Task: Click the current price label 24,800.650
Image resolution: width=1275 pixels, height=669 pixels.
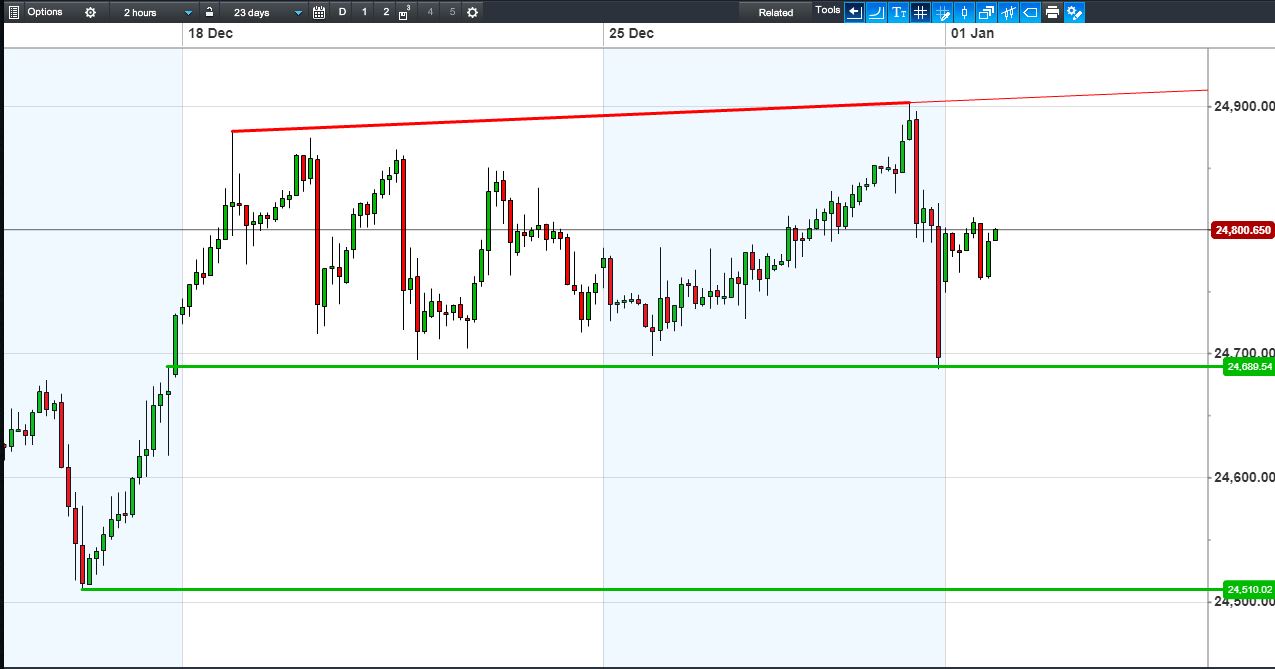Action: [x=1242, y=230]
